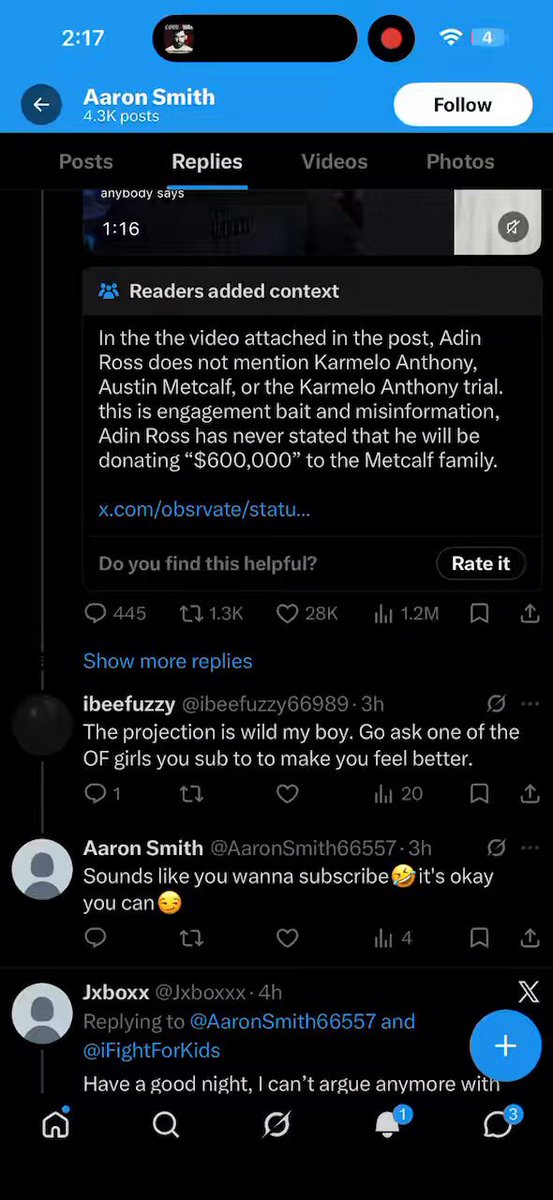The width and height of the screenshot is (553, 1200).
Task: Like ibeefuzzy's reply with the heart
Action: pyautogui.click(x=287, y=793)
